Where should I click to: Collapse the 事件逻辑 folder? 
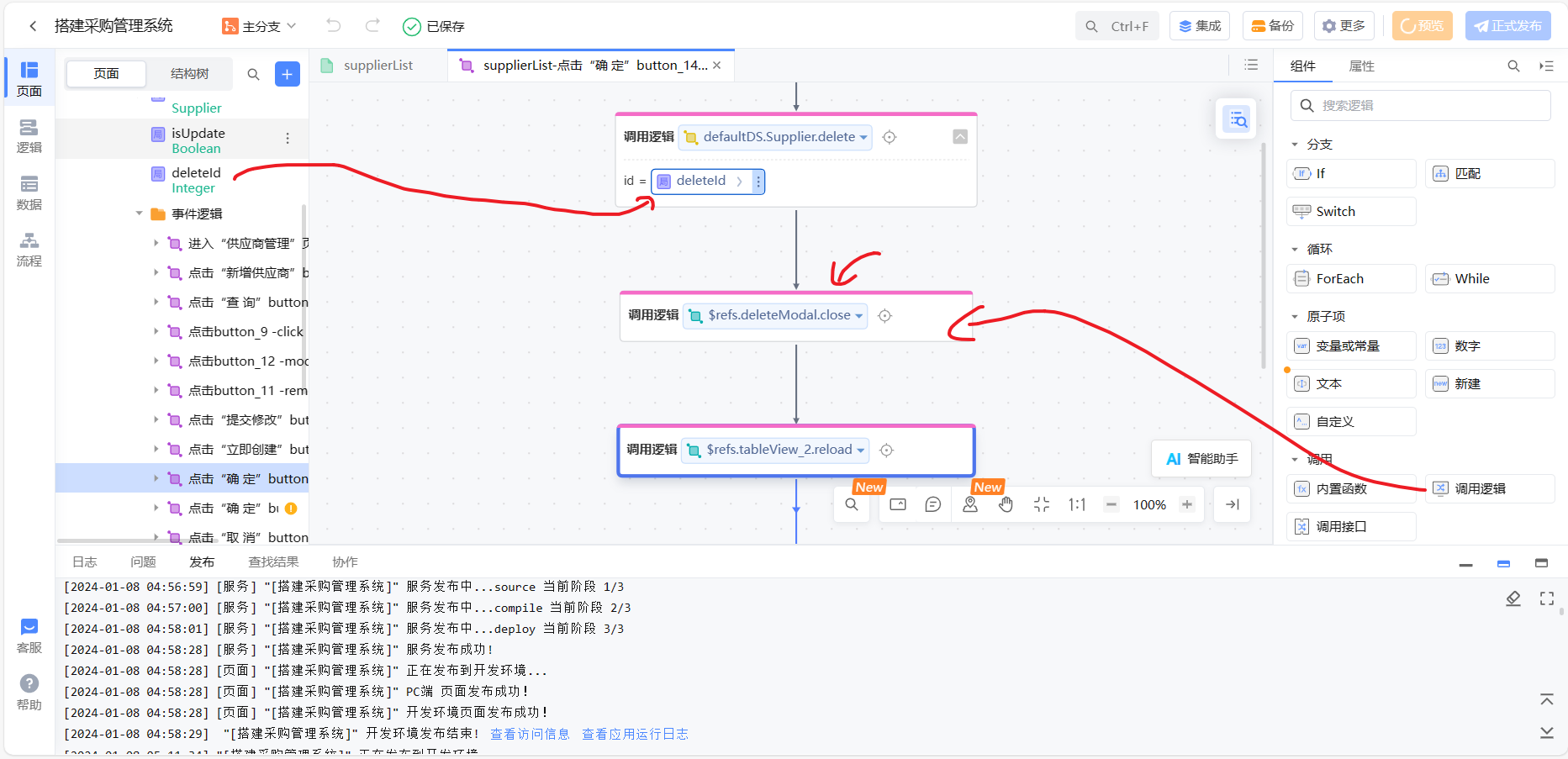[140, 213]
